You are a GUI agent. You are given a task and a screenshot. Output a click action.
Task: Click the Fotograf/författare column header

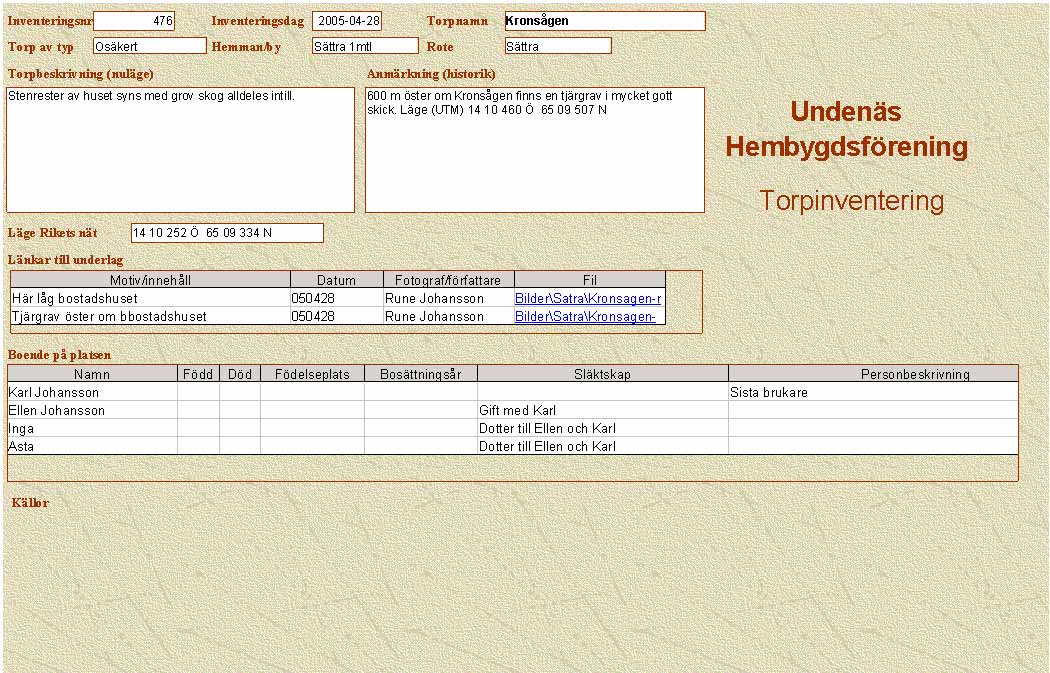click(448, 280)
